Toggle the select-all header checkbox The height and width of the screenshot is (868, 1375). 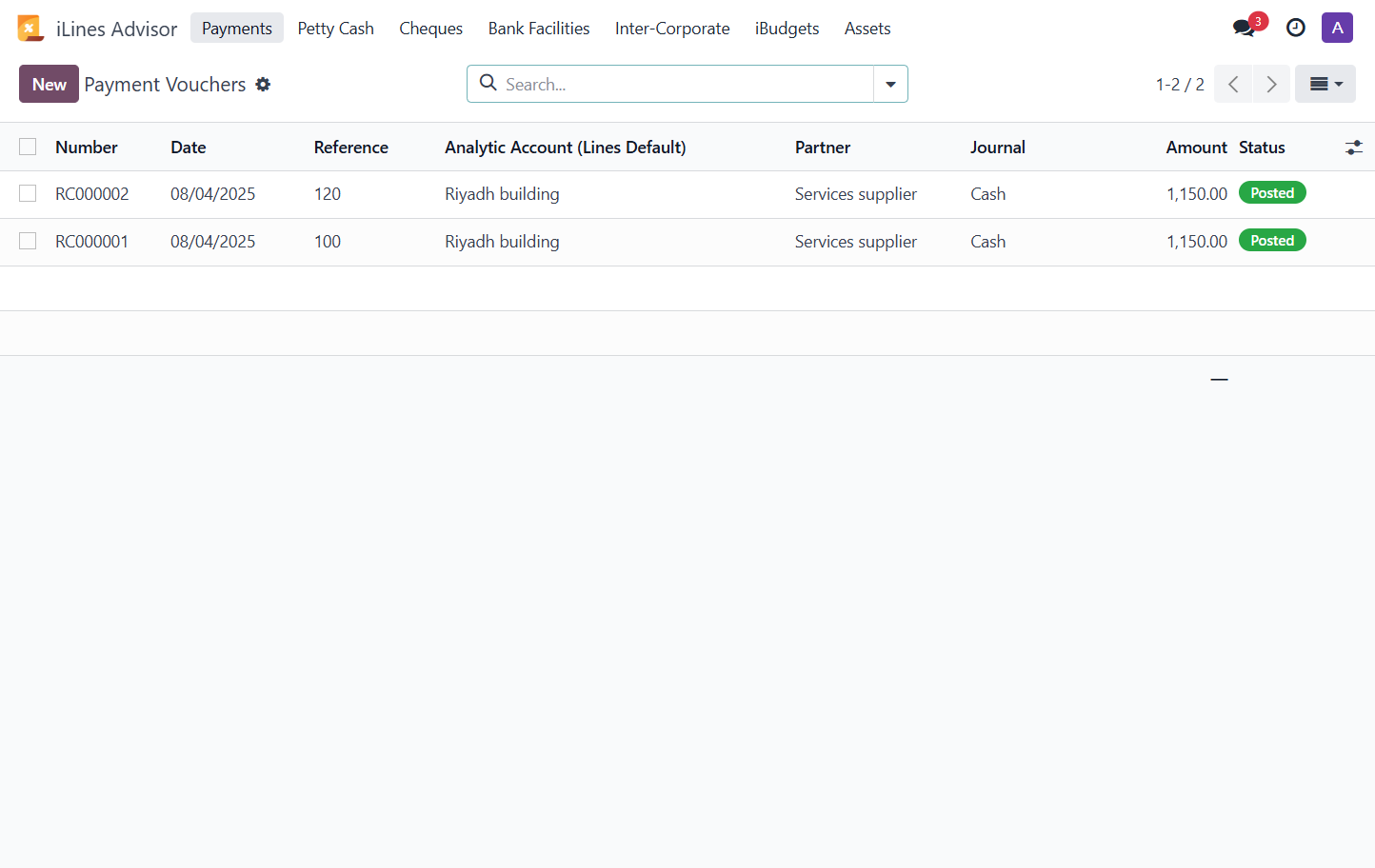click(28, 147)
